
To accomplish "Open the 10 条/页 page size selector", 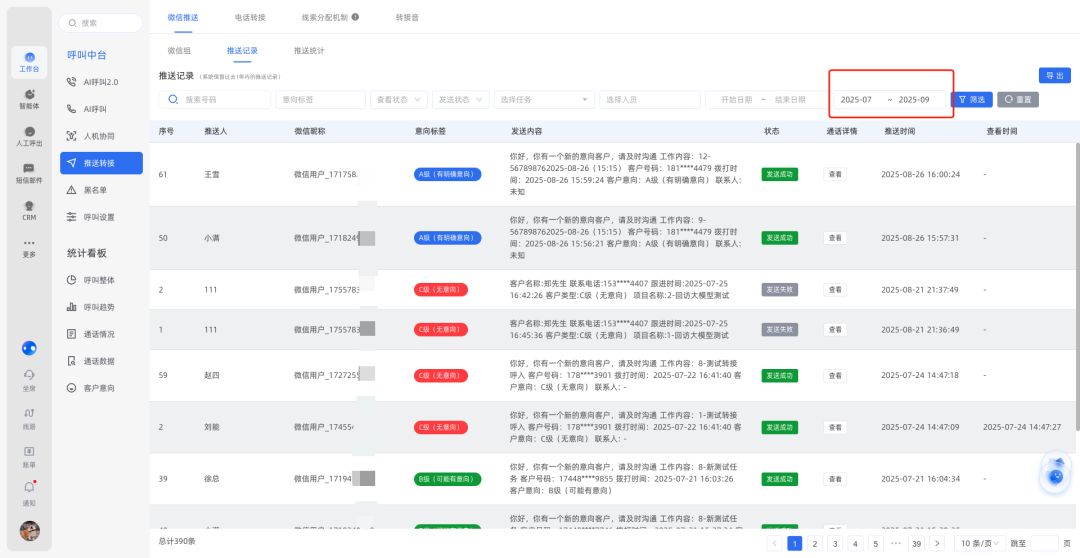I will (977, 543).
